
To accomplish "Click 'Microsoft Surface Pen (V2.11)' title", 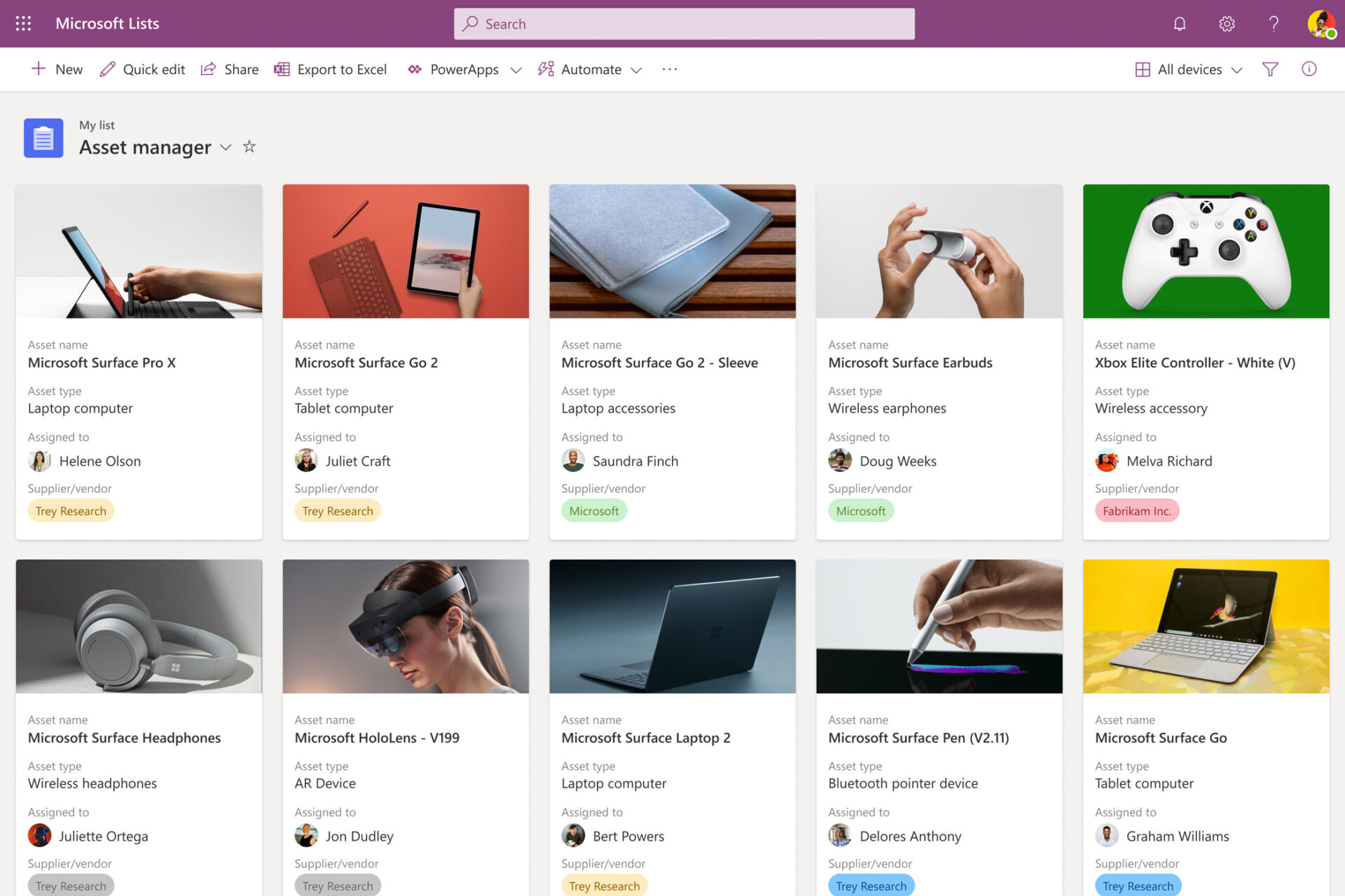I will point(918,738).
